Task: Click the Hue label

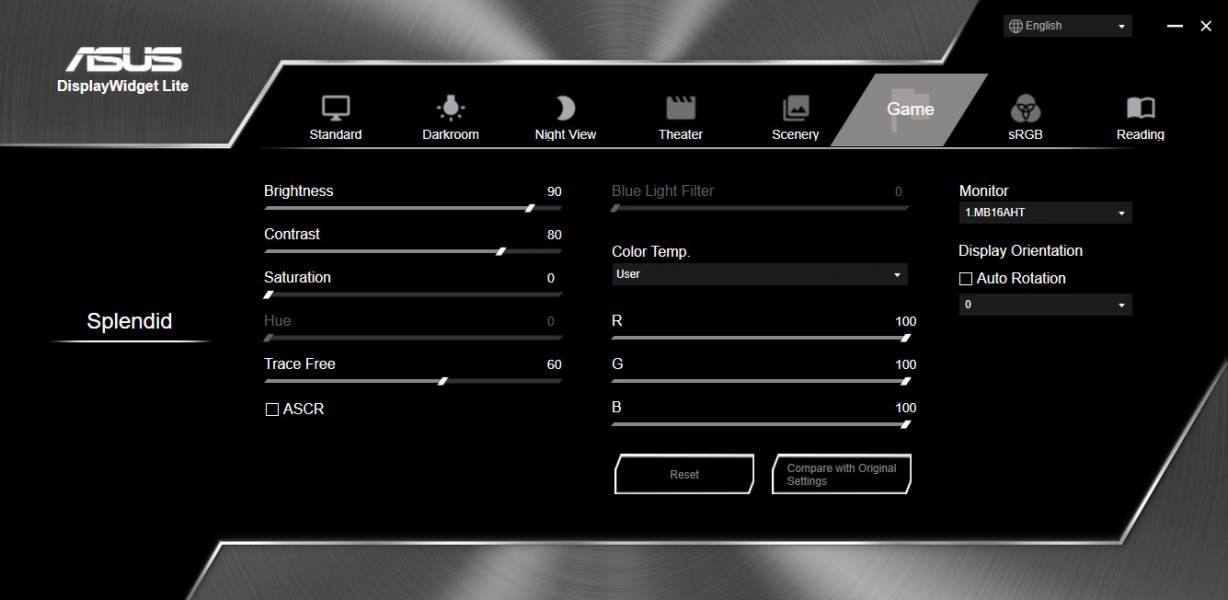Action: (278, 321)
